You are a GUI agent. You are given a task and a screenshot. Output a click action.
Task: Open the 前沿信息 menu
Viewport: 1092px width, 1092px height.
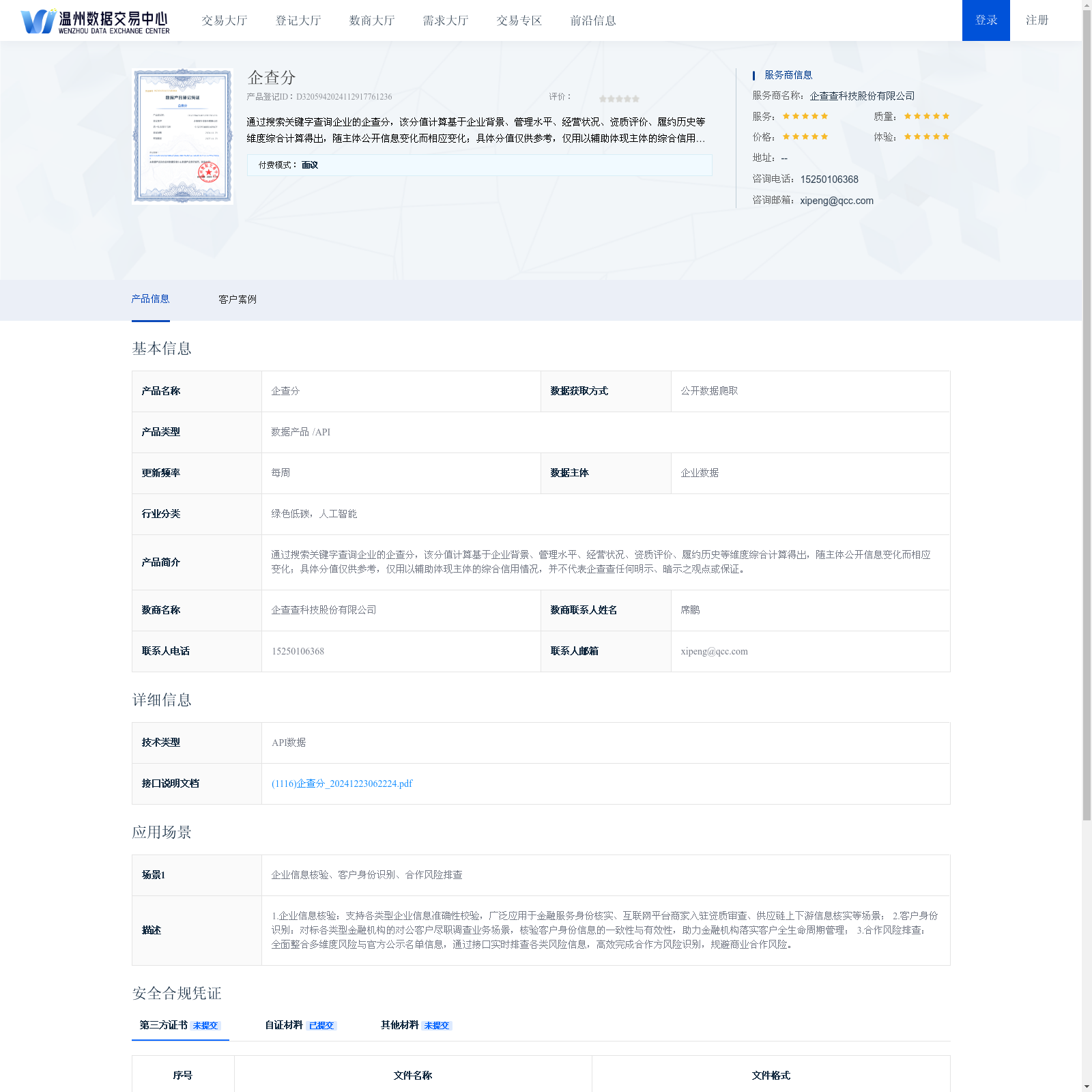[x=593, y=20]
